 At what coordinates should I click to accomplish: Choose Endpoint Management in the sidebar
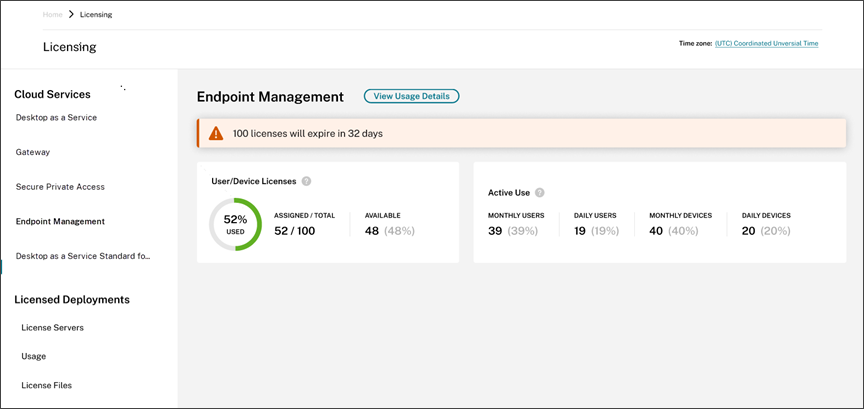pos(60,222)
